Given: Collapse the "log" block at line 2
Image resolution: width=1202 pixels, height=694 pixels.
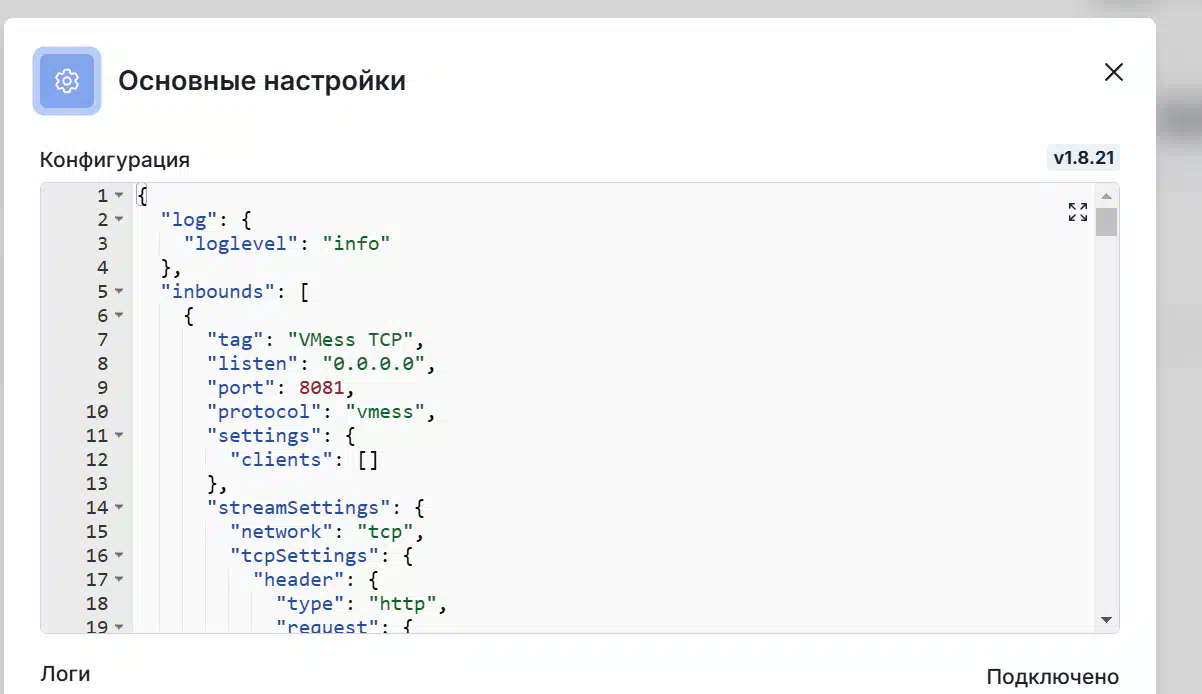Looking at the screenshot, I should pyautogui.click(x=119, y=219).
